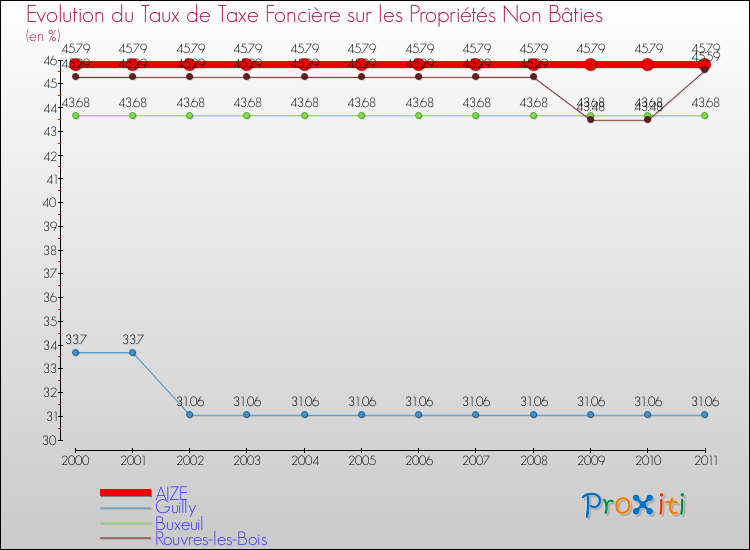Click Buxeuil green data point for 2004
This screenshot has width=750, height=550.
pos(305,116)
